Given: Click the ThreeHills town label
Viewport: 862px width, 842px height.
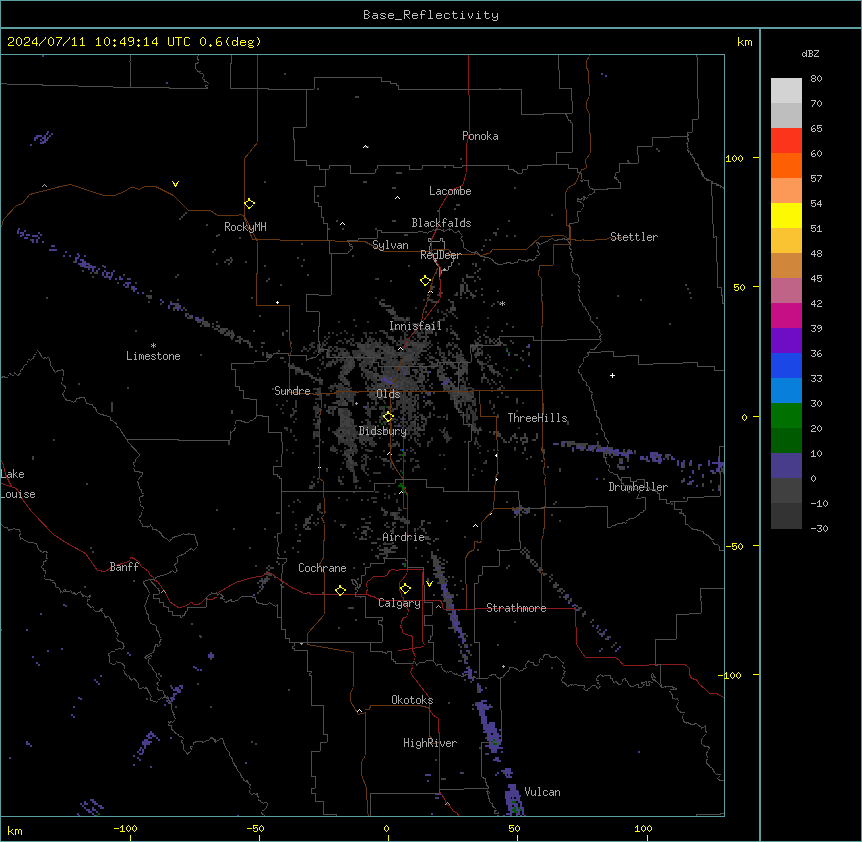Looking at the screenshot, I should [x=538, y=418].
